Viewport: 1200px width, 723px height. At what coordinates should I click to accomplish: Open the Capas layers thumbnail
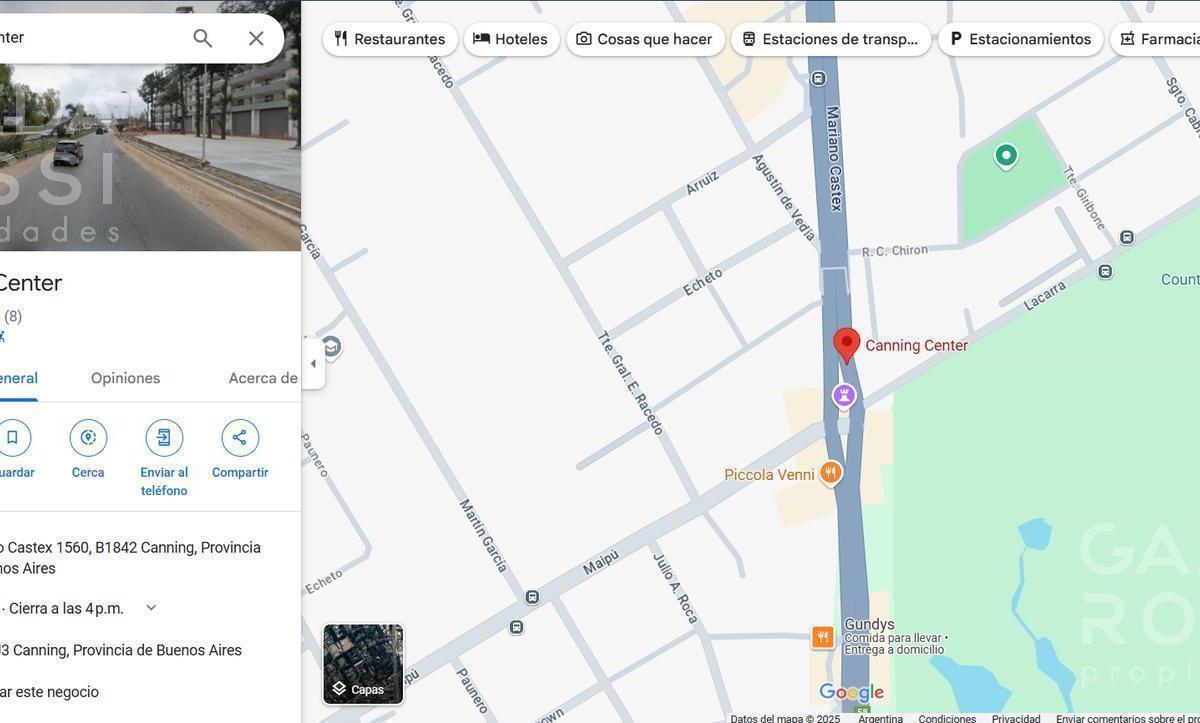click(x=363, y=664)
